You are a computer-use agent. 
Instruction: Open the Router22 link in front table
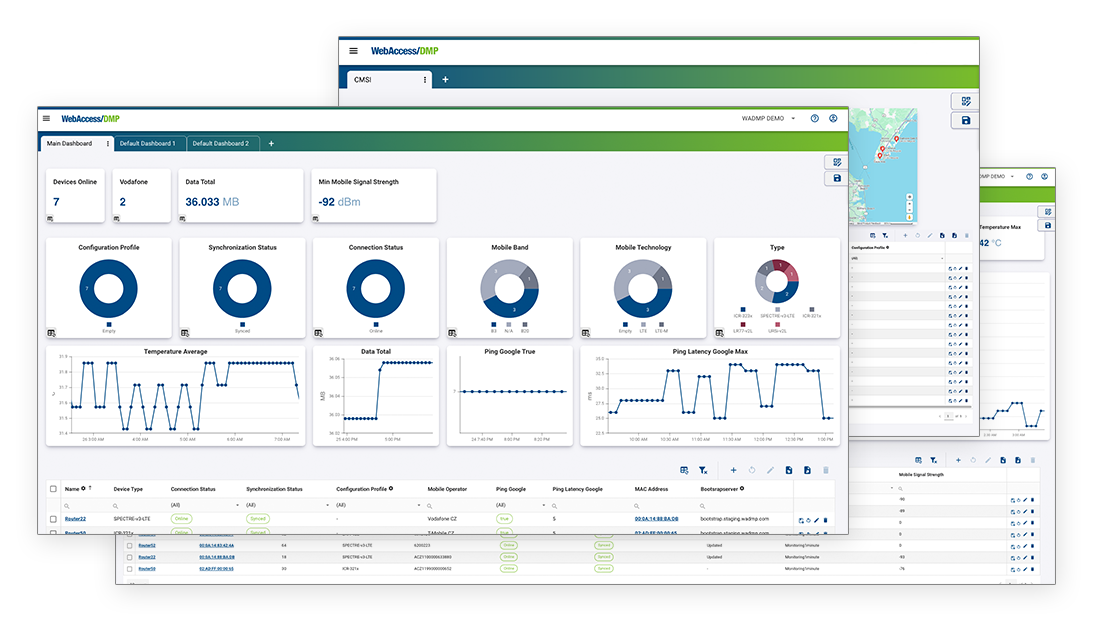point(76,519)
